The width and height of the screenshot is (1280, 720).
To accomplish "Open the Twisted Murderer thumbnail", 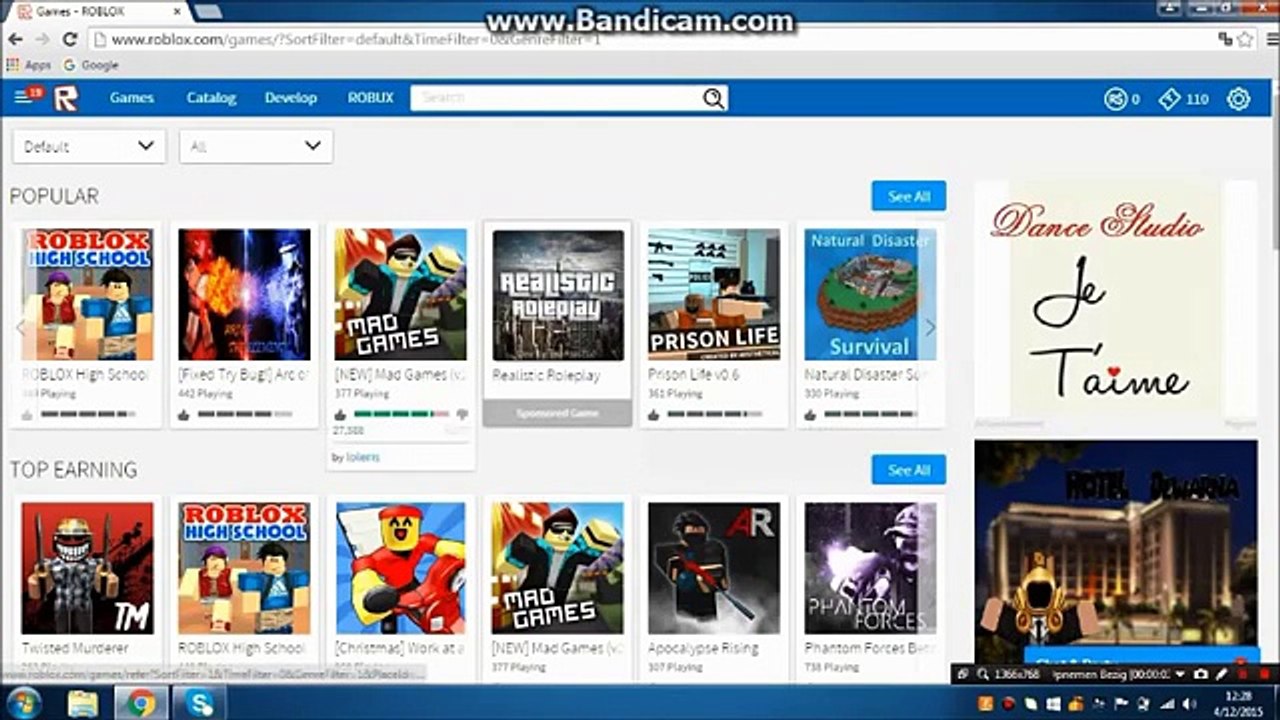I will pos(88,568).
